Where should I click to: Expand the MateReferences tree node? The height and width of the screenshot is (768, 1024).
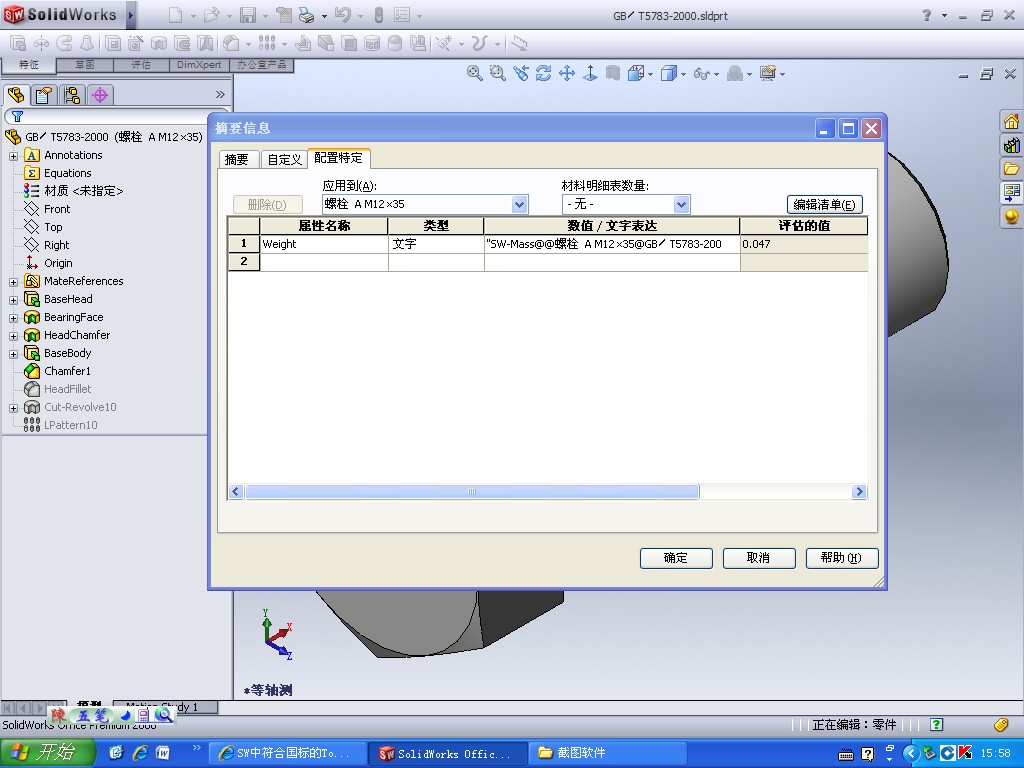point(13,282)
